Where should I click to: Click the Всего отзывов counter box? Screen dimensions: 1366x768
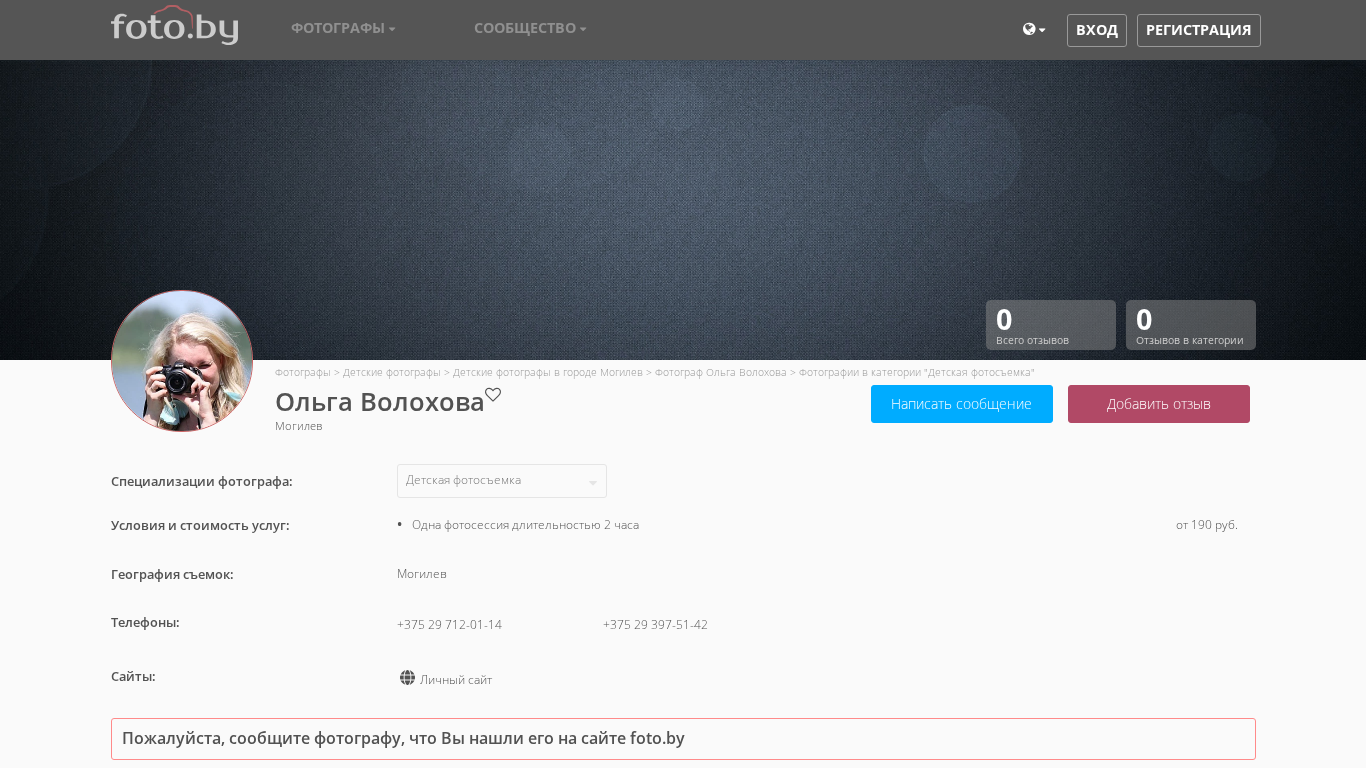click(x=1050, y=325)
